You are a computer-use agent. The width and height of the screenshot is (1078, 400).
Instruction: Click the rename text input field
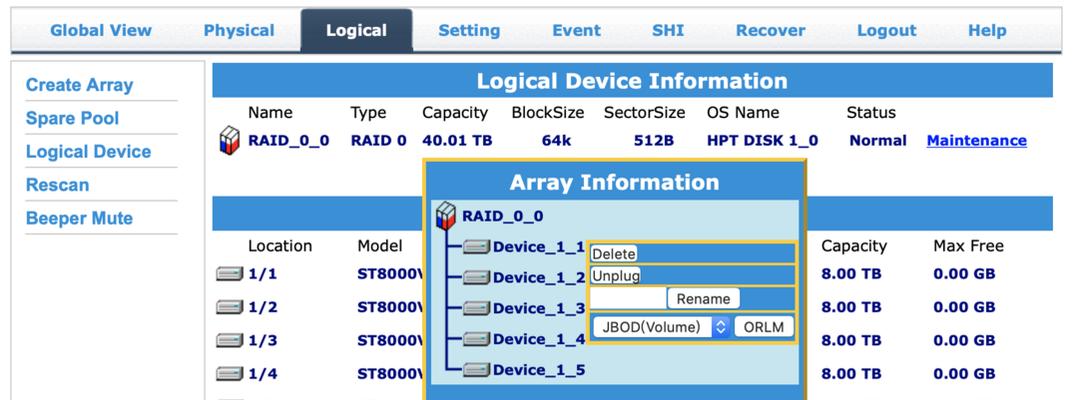click(628, 298)
